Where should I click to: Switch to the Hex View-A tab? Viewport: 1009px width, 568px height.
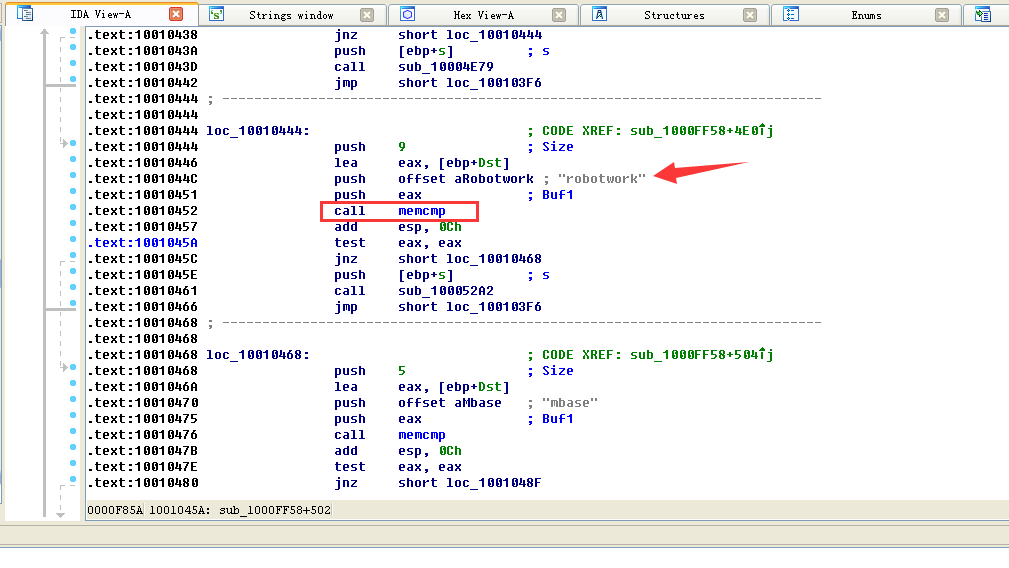[483, 15]
